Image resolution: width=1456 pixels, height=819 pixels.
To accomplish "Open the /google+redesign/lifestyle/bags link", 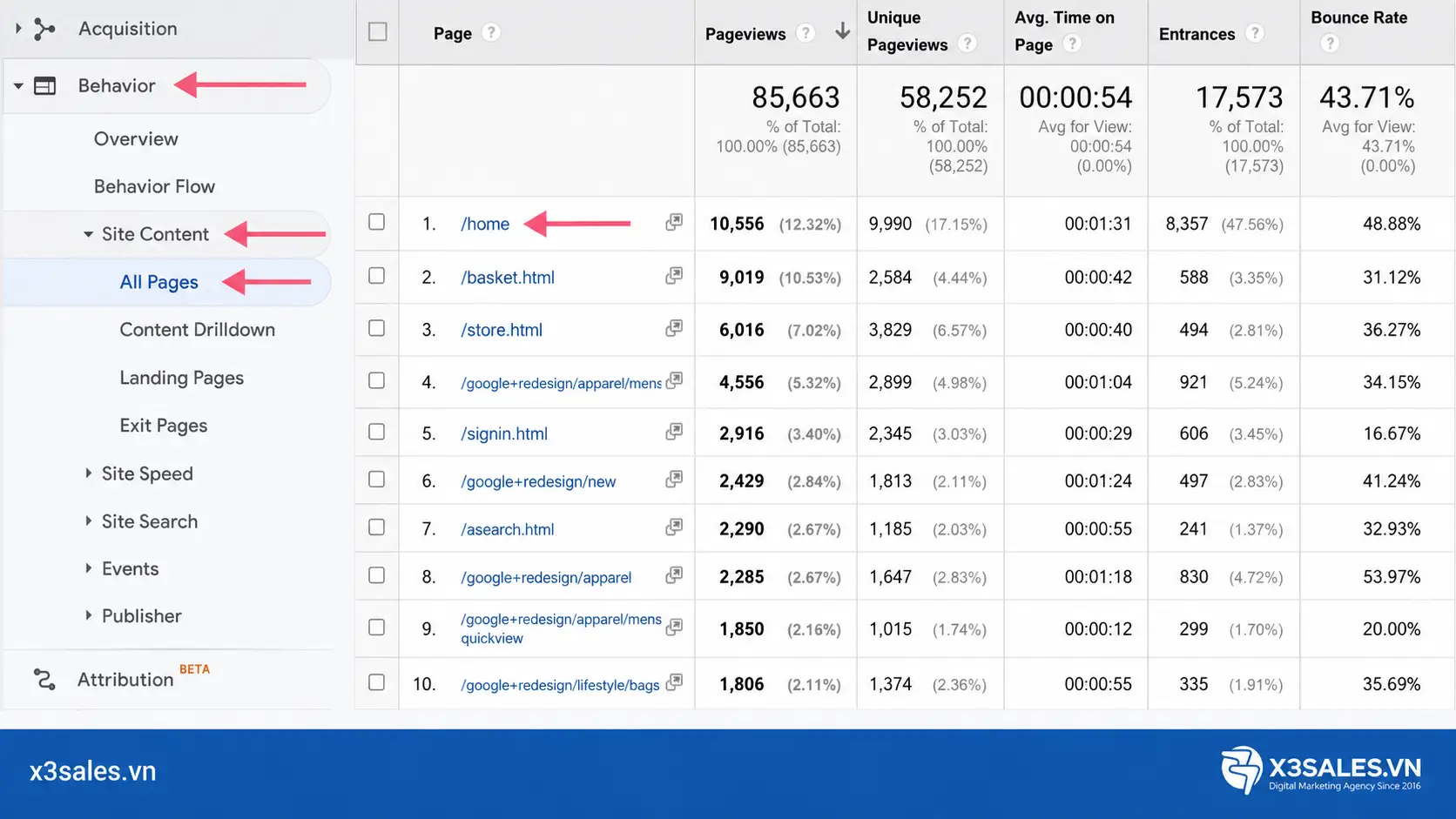I will 560,685.
